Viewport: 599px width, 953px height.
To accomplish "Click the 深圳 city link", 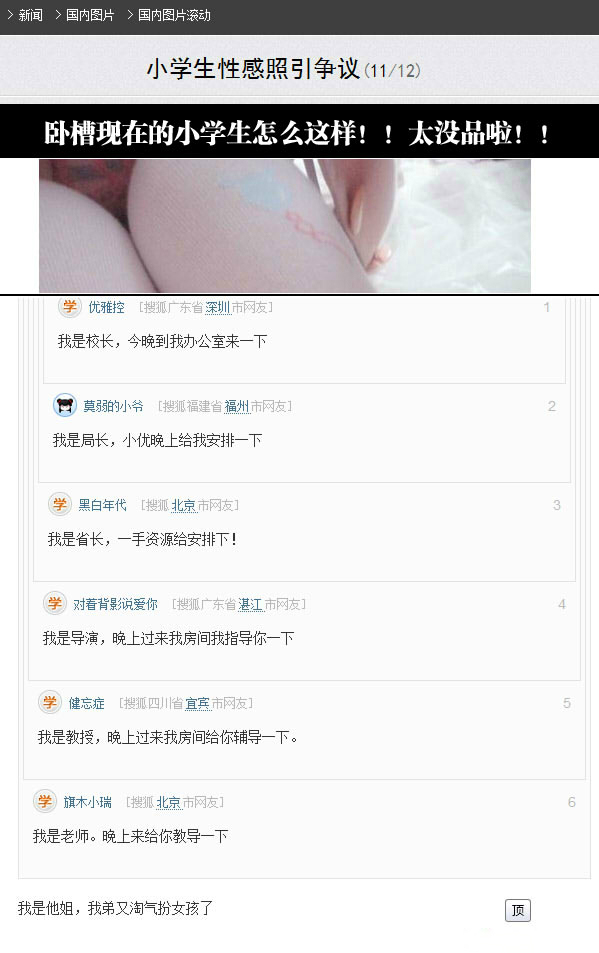I will point(217,308).
